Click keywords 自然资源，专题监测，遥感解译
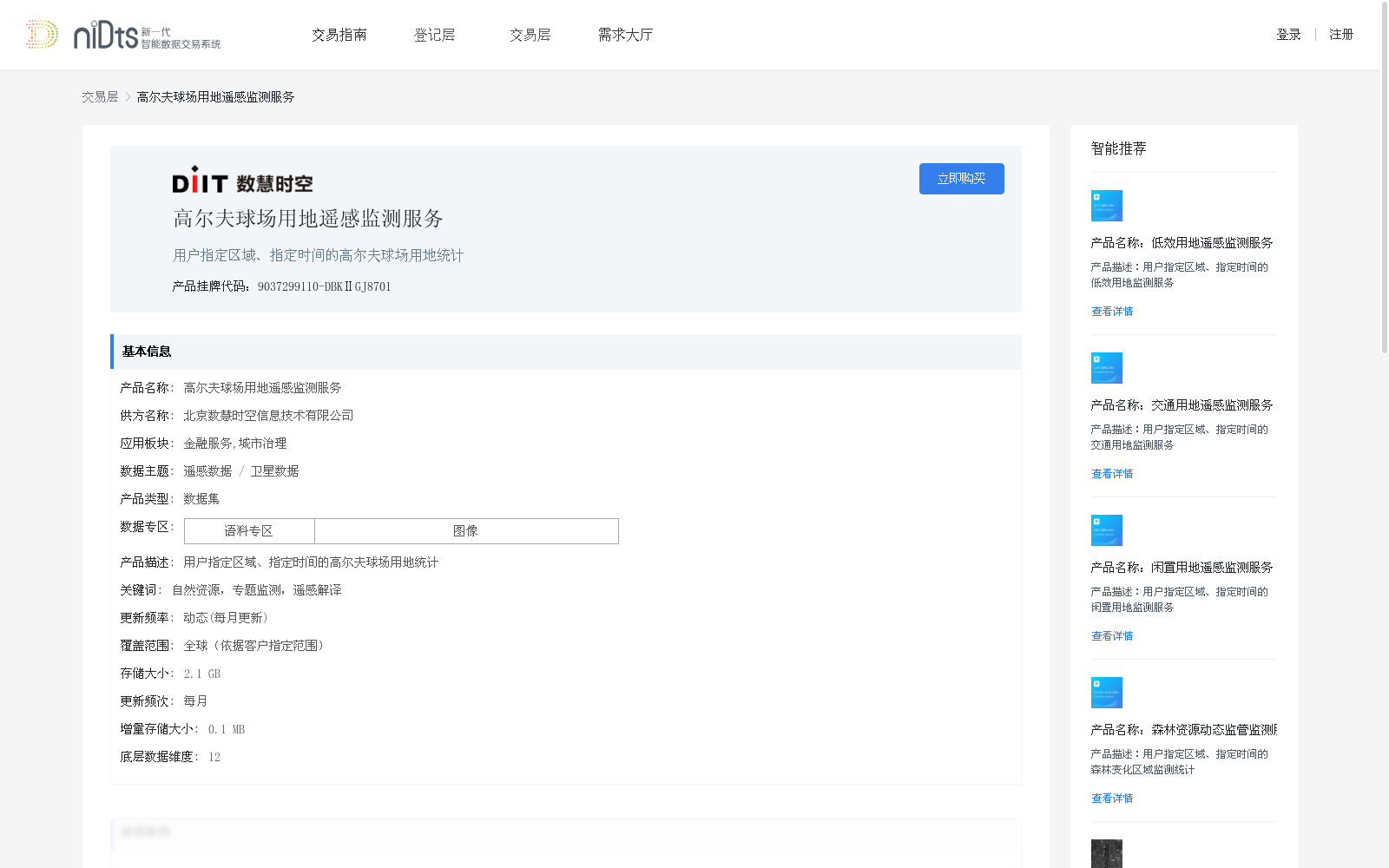 [x=257, y=590]
